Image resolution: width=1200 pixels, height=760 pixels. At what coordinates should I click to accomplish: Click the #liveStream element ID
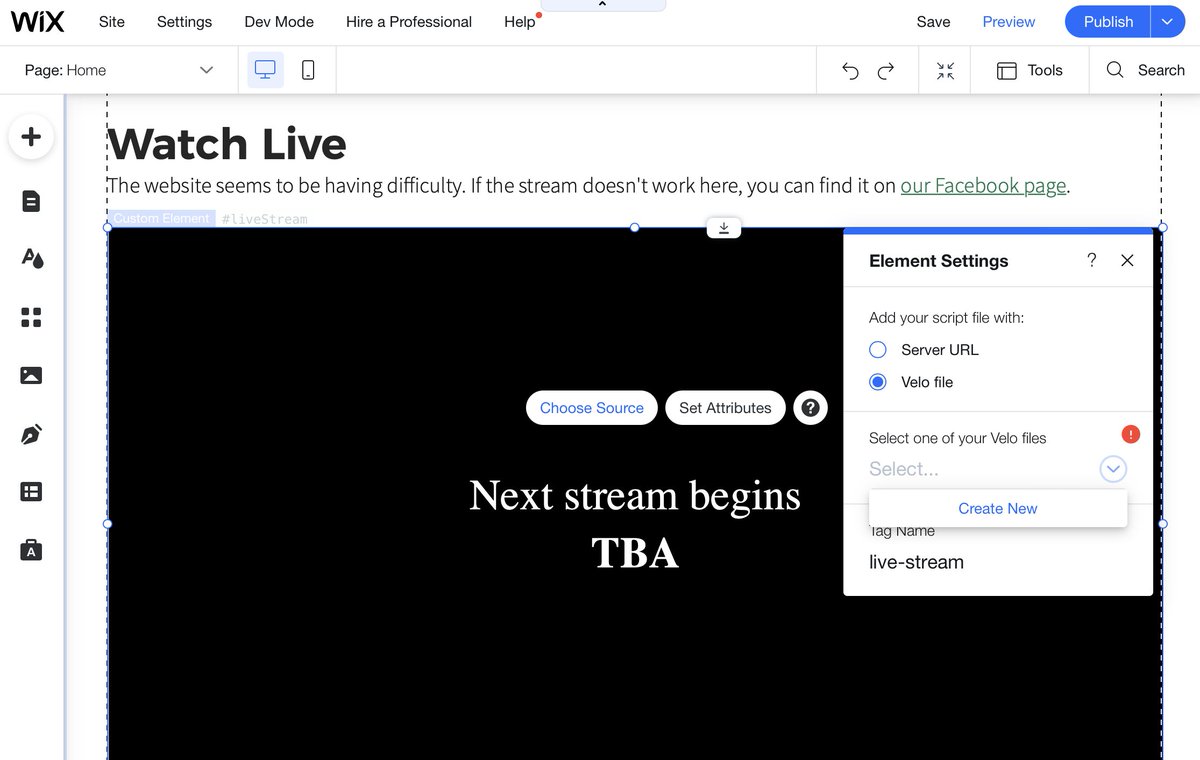(264, 218)
